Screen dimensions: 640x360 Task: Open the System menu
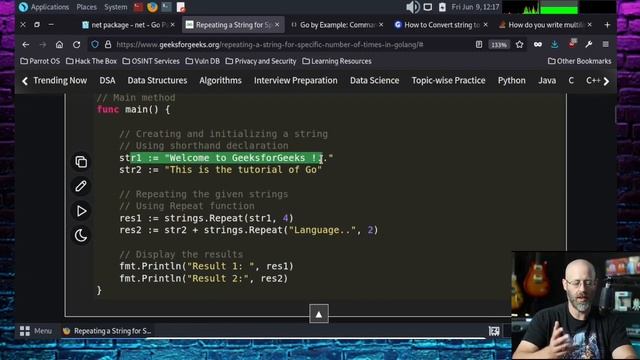click(x=116, y=7)
